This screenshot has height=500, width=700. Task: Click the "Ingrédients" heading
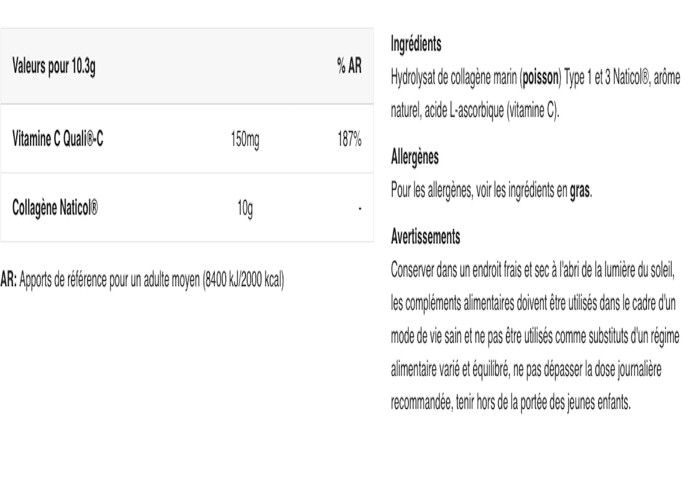[416, 45]
